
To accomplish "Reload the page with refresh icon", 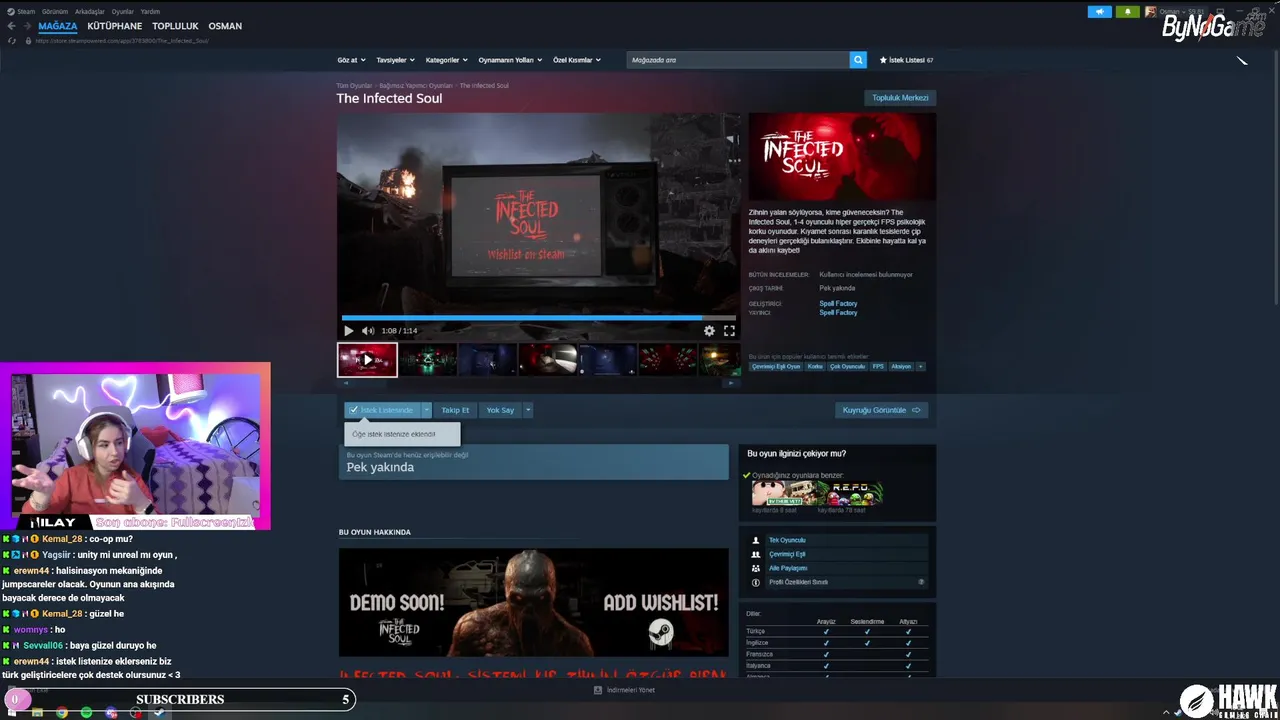I will [x=12, y=41].
